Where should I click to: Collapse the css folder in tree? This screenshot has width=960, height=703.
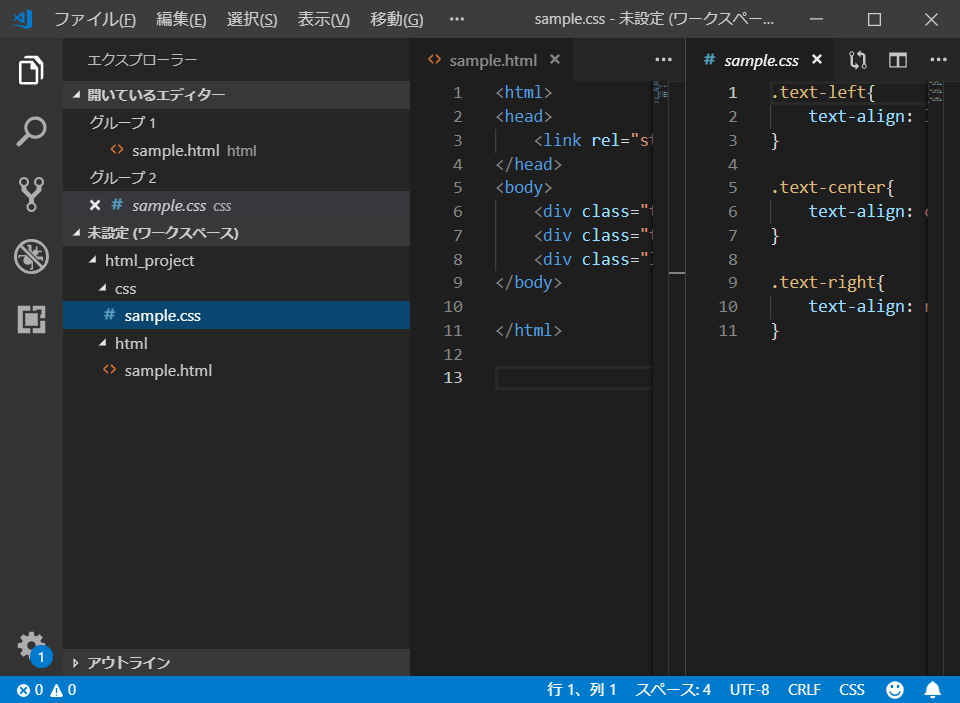[x=125, y=288]
